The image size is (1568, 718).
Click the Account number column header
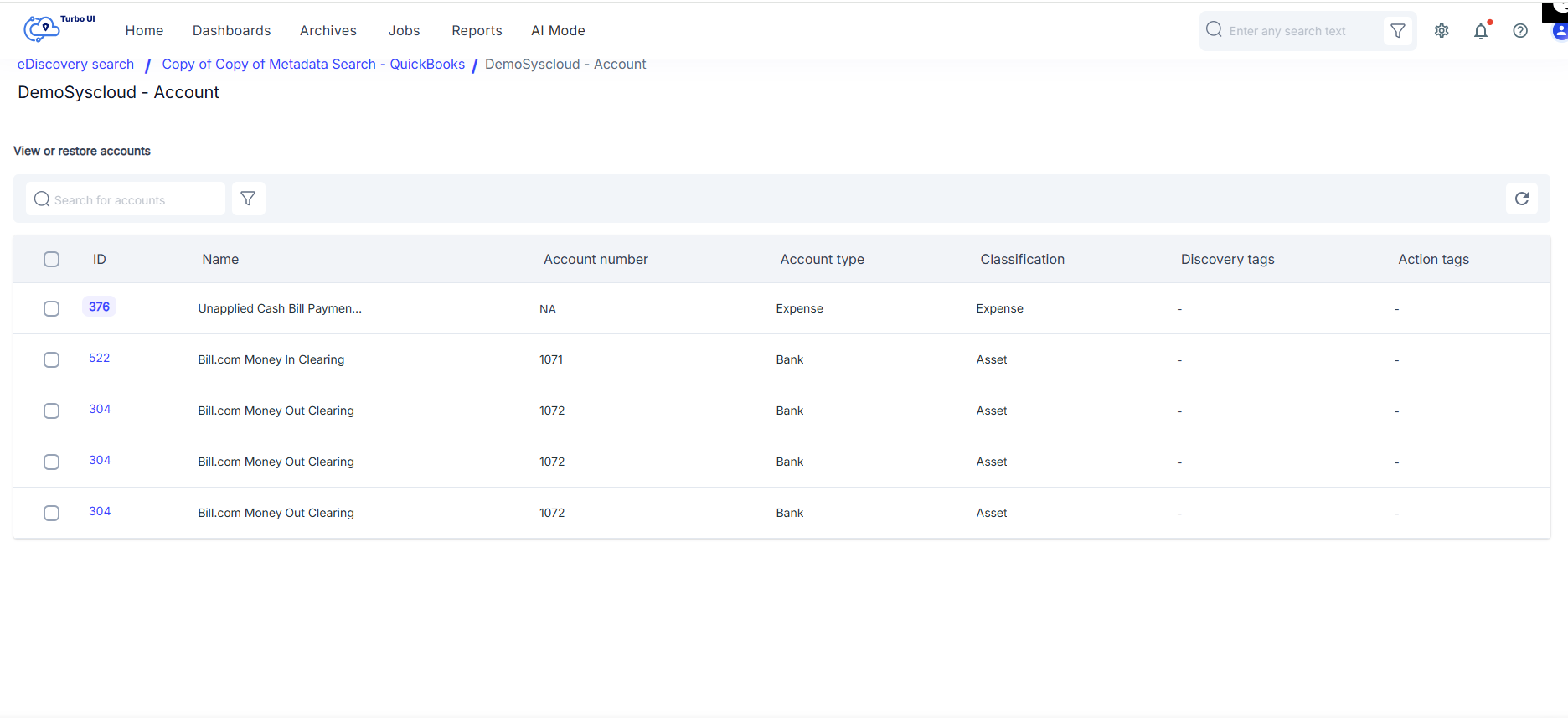click(x=596, y=260)
